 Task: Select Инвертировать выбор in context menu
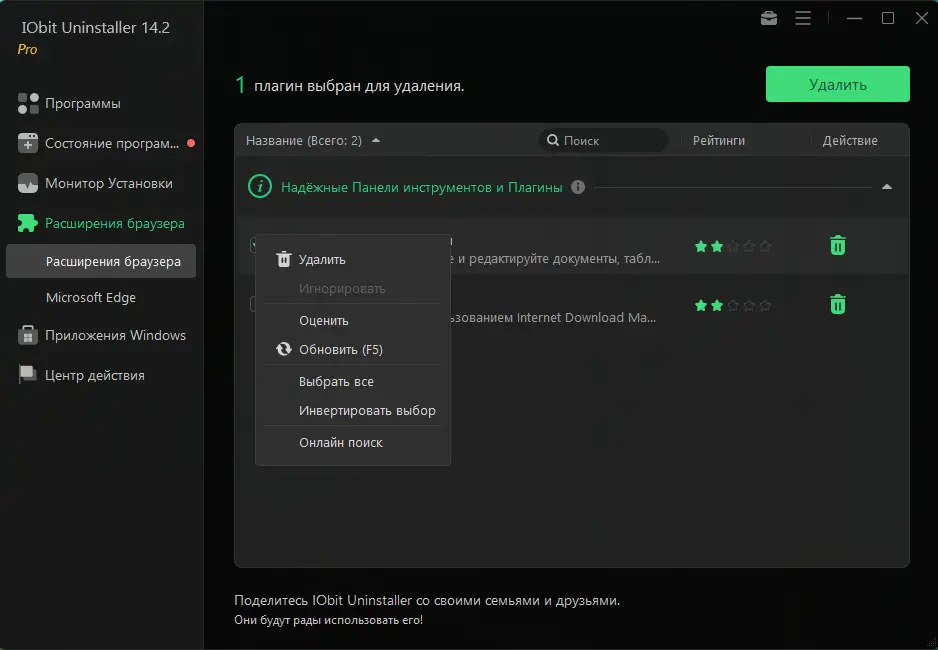367,411
